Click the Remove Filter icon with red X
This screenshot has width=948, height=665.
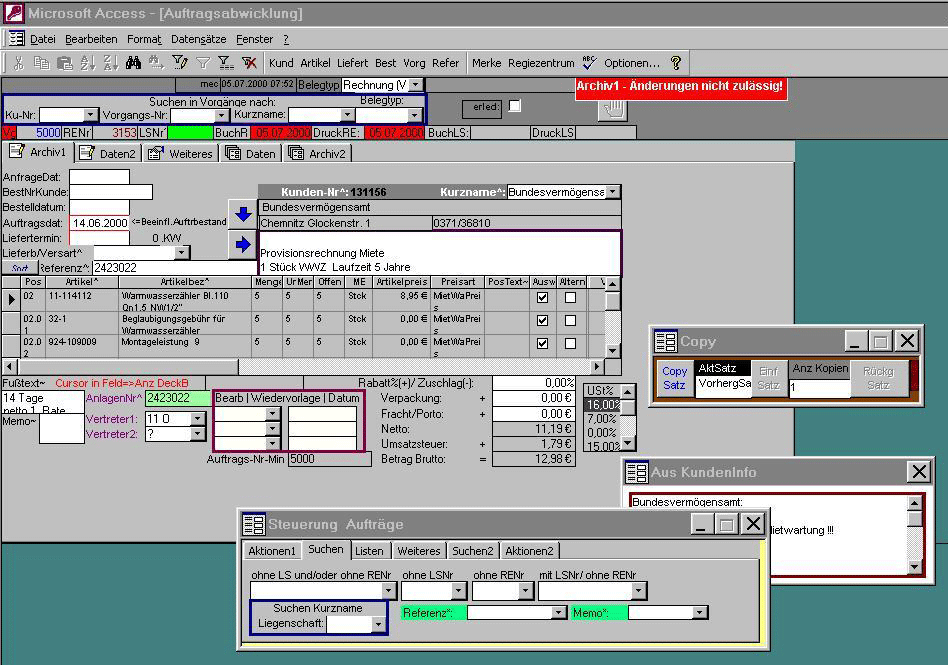tap(249, 63)
